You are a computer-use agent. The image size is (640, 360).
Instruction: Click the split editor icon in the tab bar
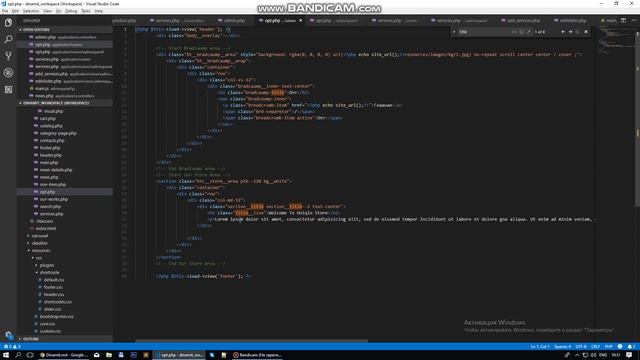[x=623, y=20]
